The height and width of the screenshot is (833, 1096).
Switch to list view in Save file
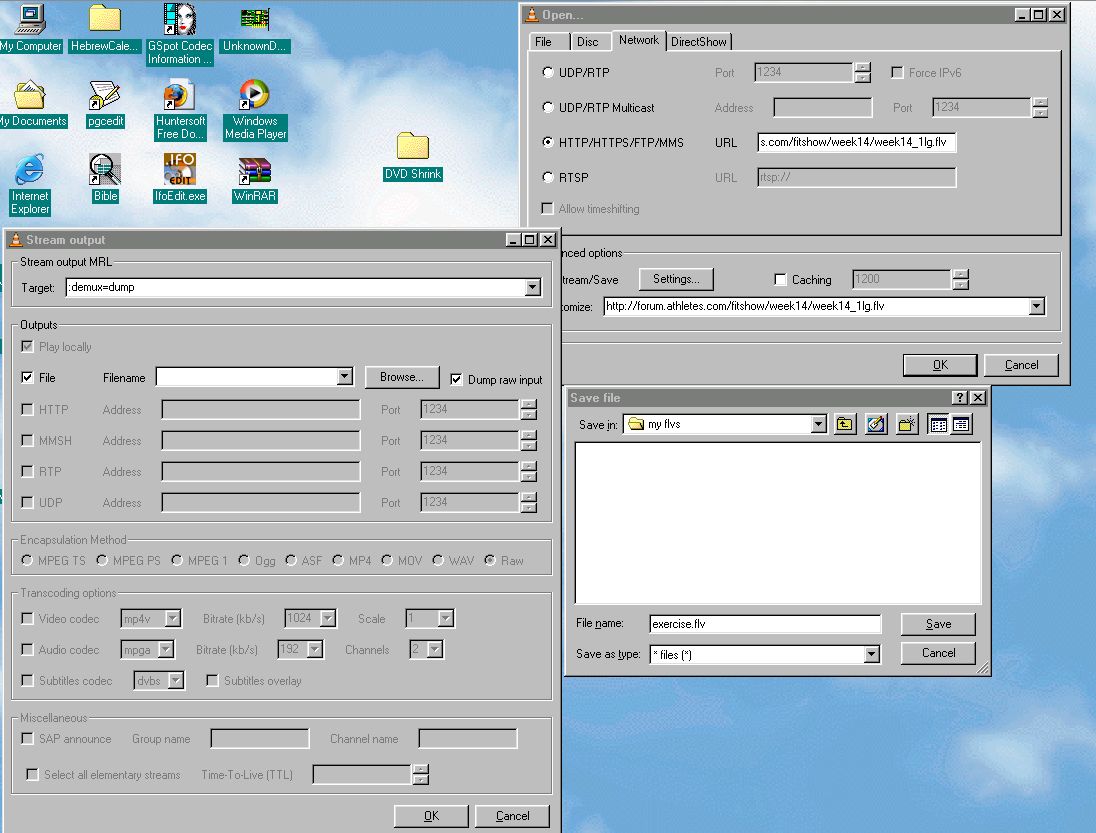pyautogui.click(x=939, y=424)
